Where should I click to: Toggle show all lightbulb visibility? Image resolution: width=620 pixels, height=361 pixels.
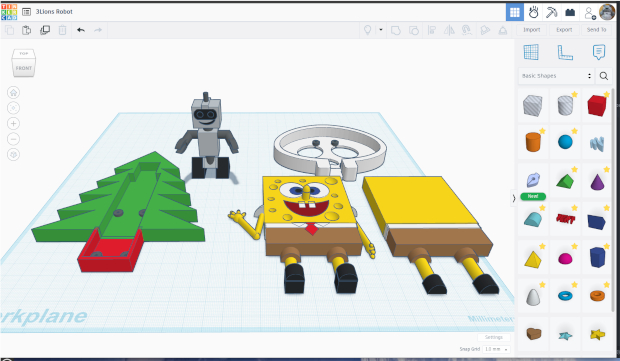(x=367, y=30)
